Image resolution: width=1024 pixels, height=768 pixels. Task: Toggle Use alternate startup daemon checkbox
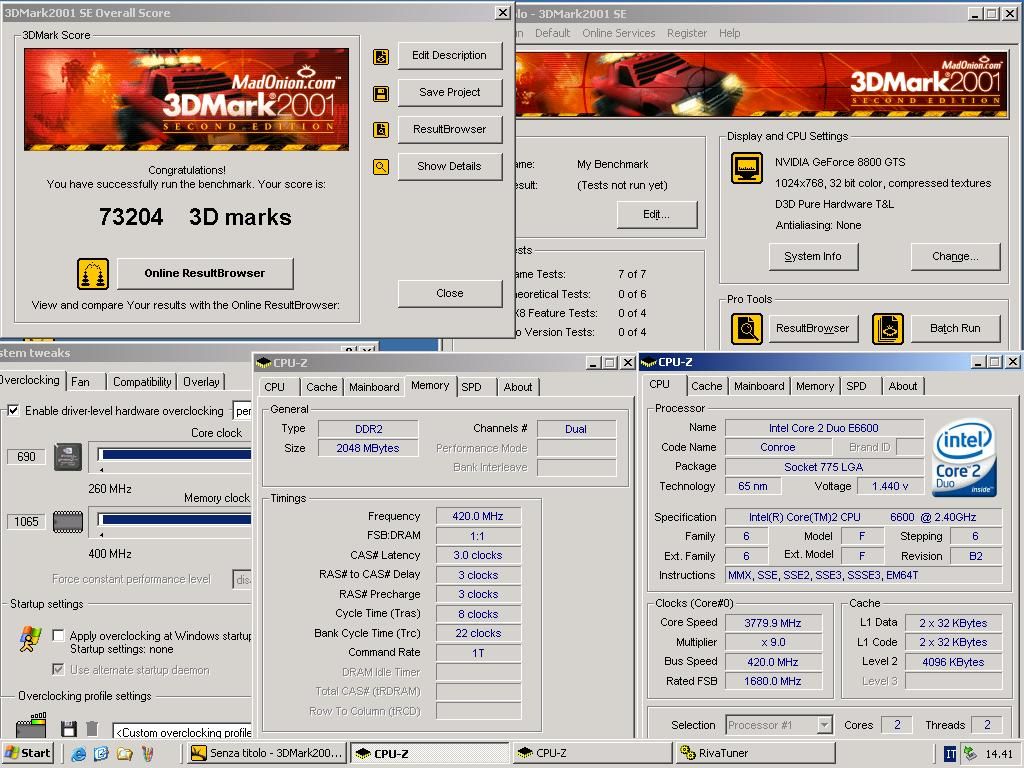(x=58, y=669)
